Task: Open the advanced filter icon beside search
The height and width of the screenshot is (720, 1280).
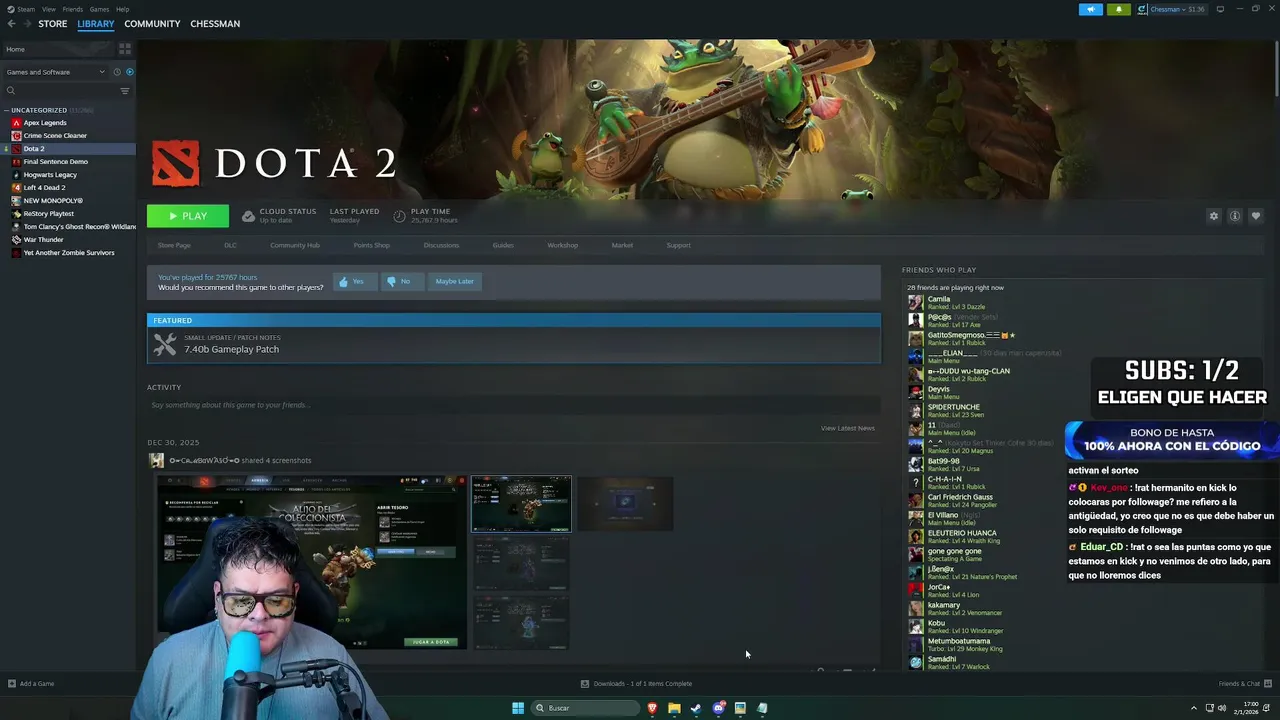Action: (125, 91)
